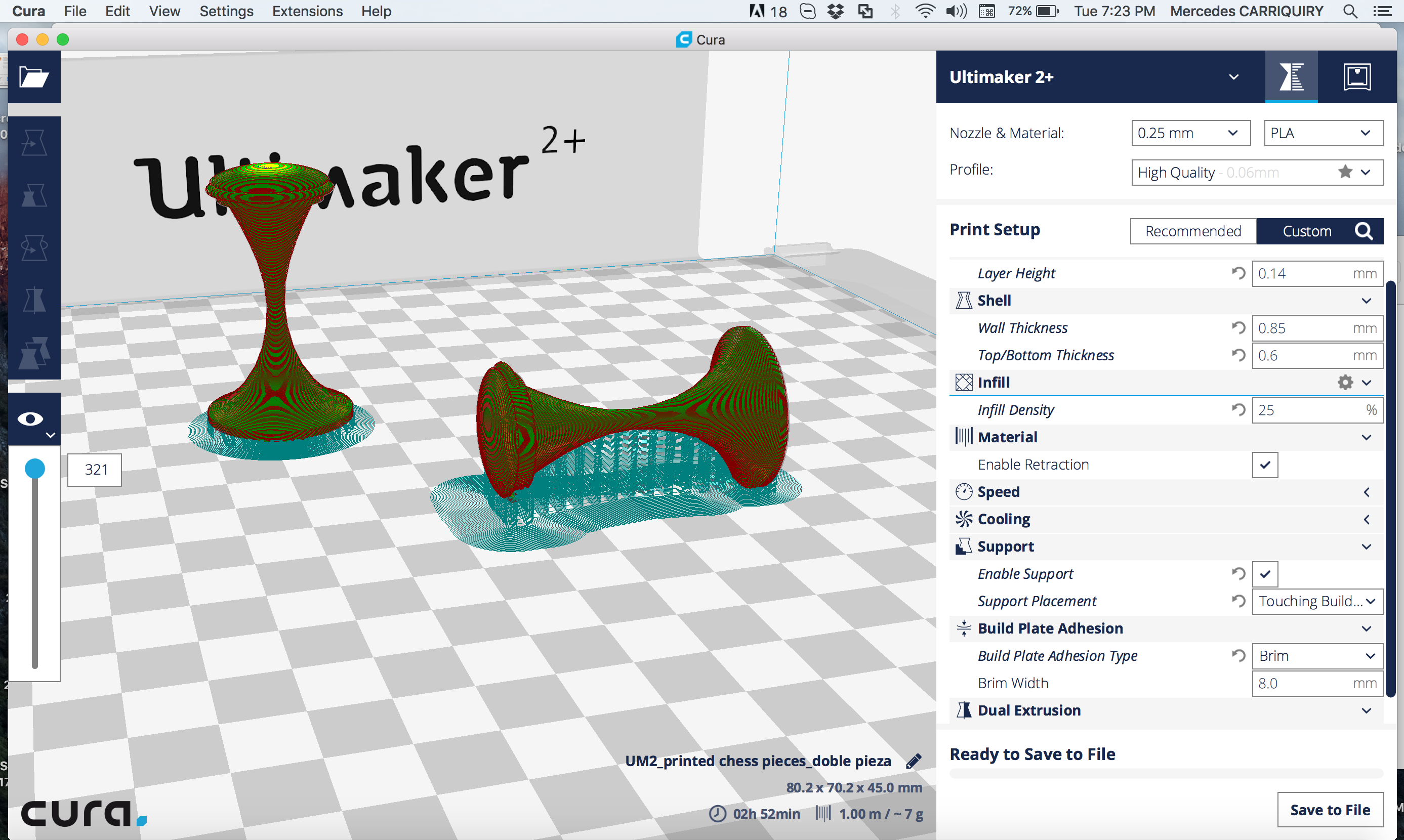Reset Wall Thickness to default value
Viewport: 1404px width, 840px height.
tap(1238, 328)
